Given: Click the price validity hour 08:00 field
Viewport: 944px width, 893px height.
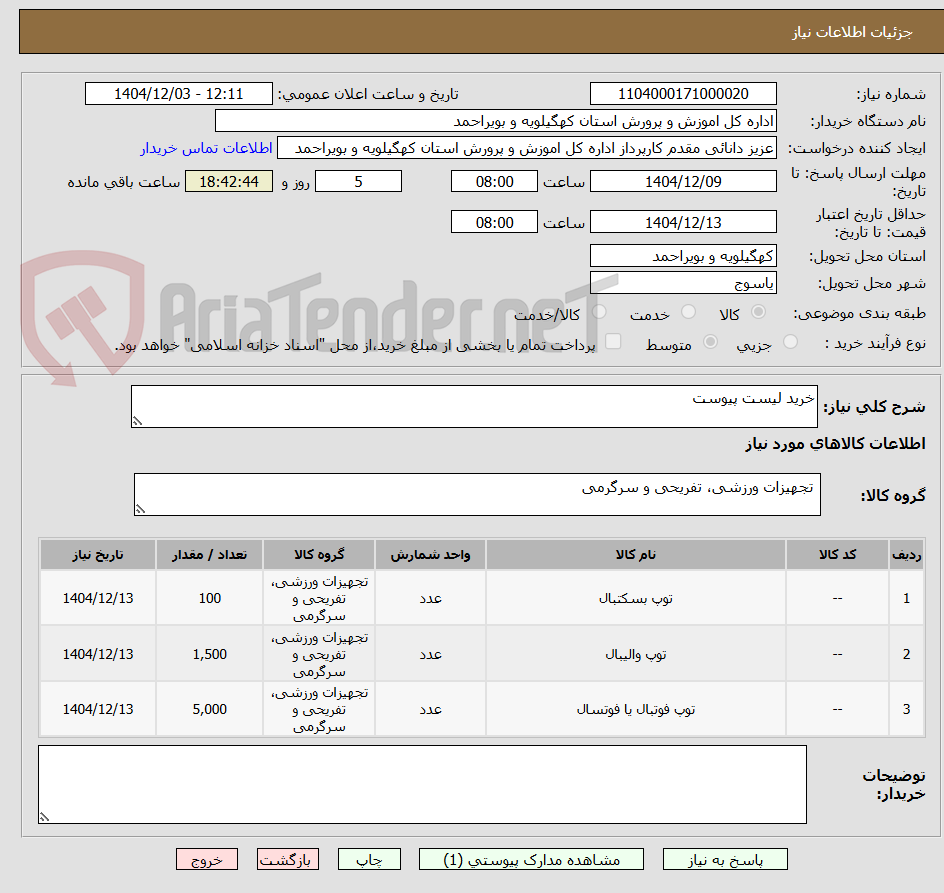Looking at the screenshot, I should click(494, 222).
